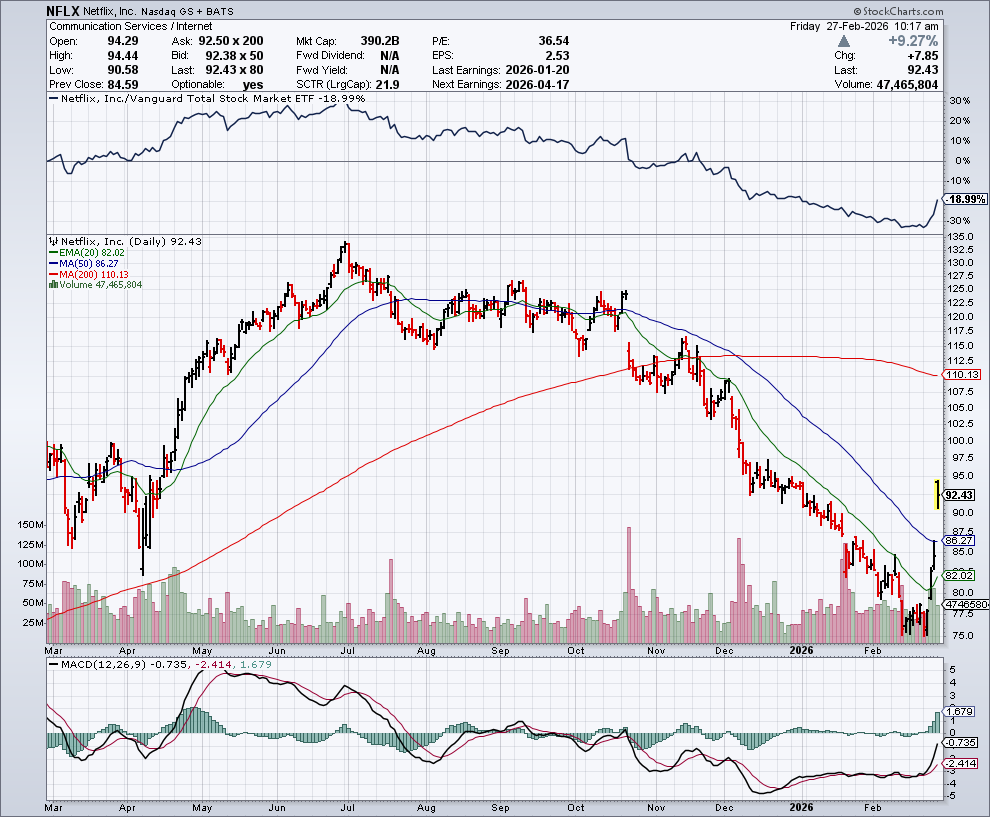Click the 2026 marker on bottom time axis
990x817 pixels.
tap(800, 805)
